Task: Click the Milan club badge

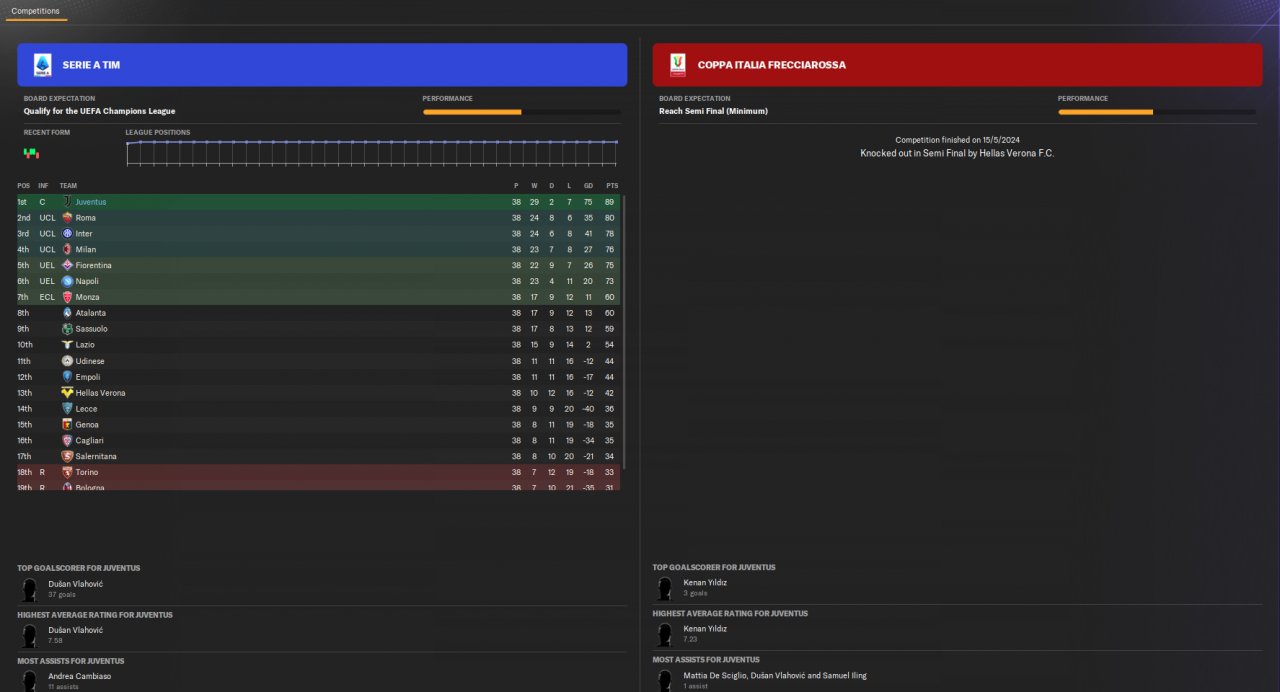Action: [67, 249]
